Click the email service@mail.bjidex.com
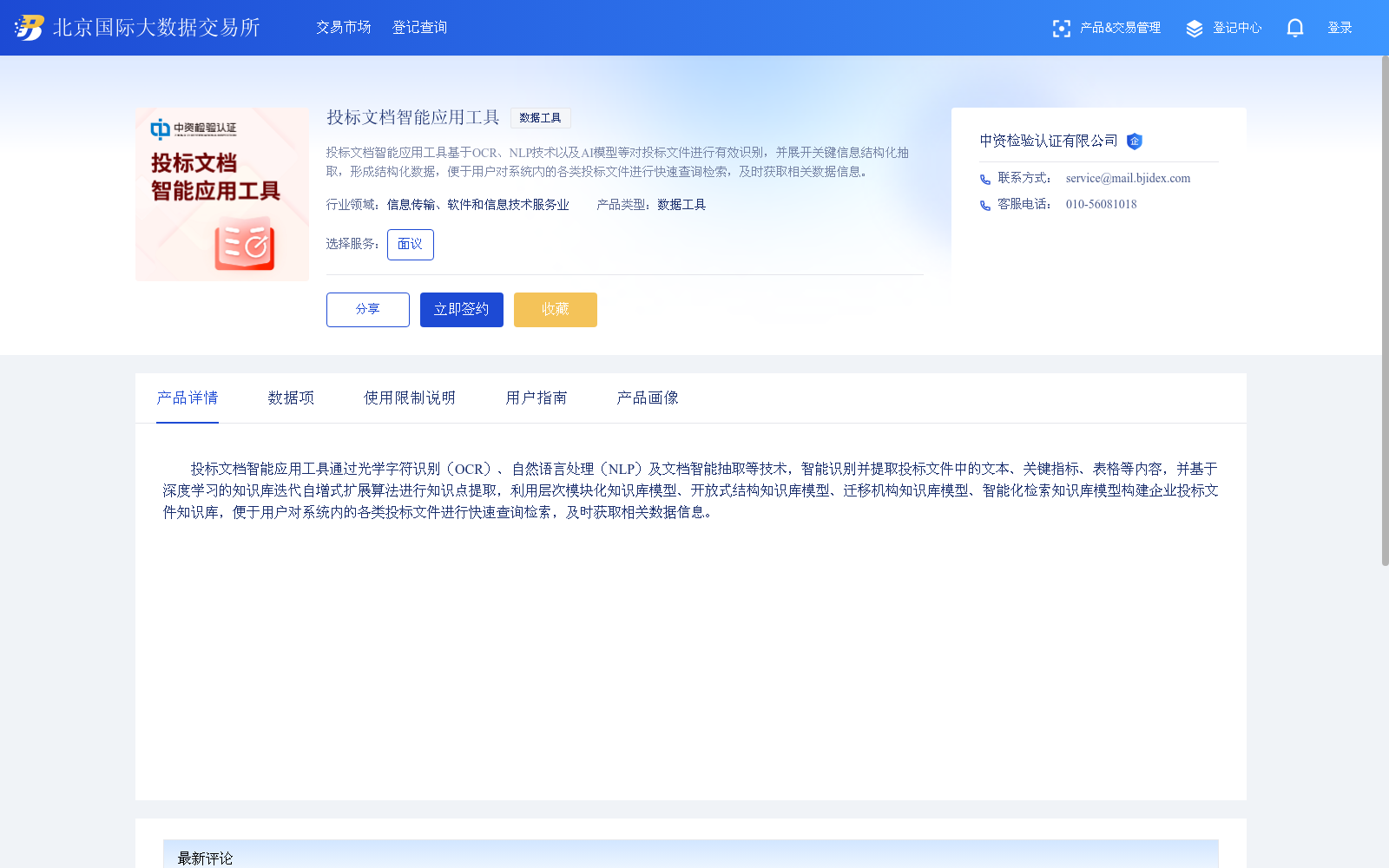The image size is (1389, 868). point(1128,179)
